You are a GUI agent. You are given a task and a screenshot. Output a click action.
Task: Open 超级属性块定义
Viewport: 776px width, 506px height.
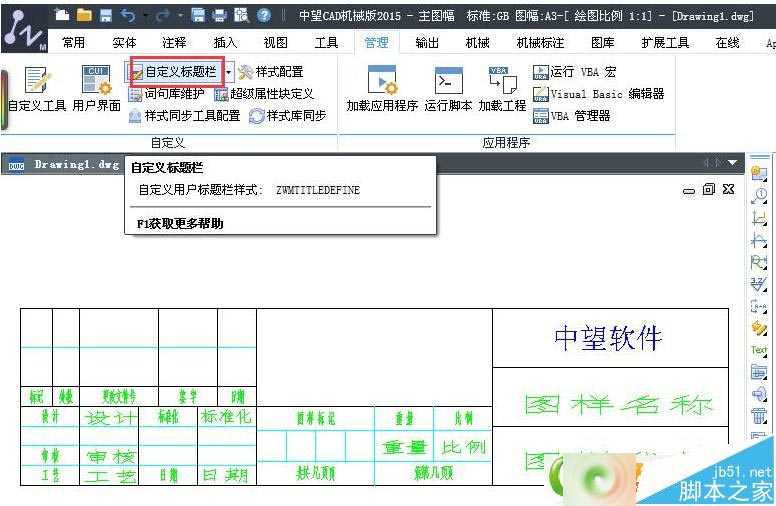(x=265, y=94)
